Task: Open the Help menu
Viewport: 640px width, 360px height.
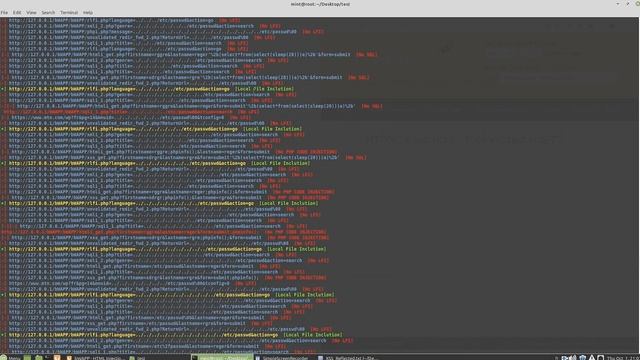Action: point(88,13)
